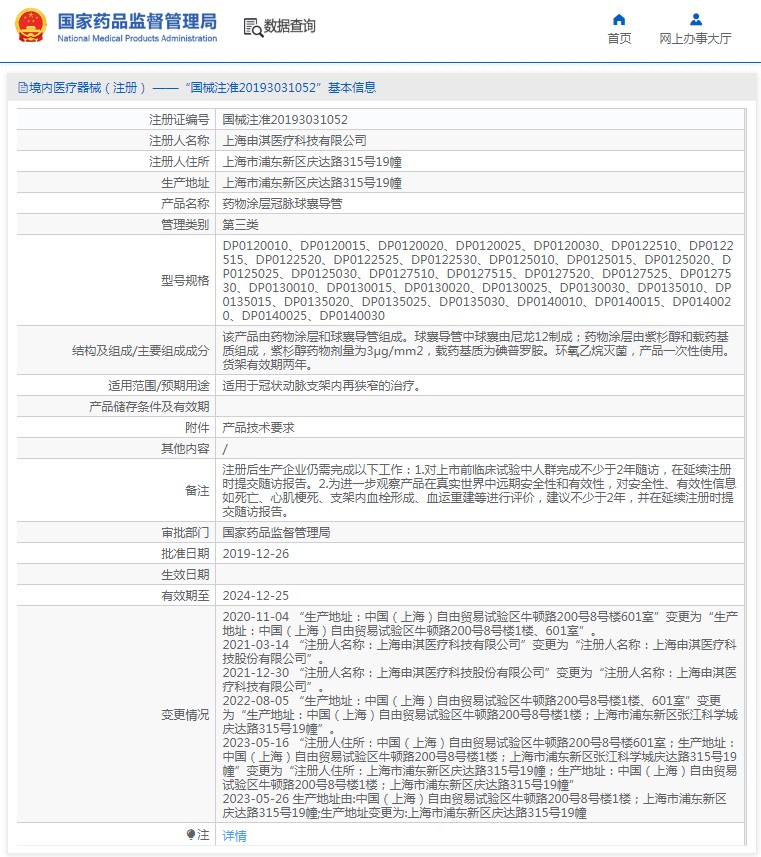Open the 首页 home icon
The height and width of the screenshot is (857, 761).
(619, 20)
